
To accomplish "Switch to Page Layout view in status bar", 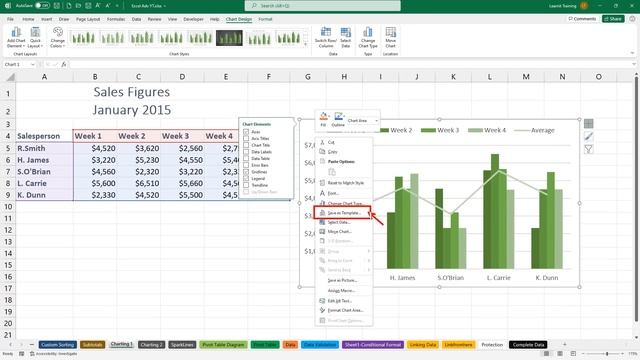I will point(560,353).
